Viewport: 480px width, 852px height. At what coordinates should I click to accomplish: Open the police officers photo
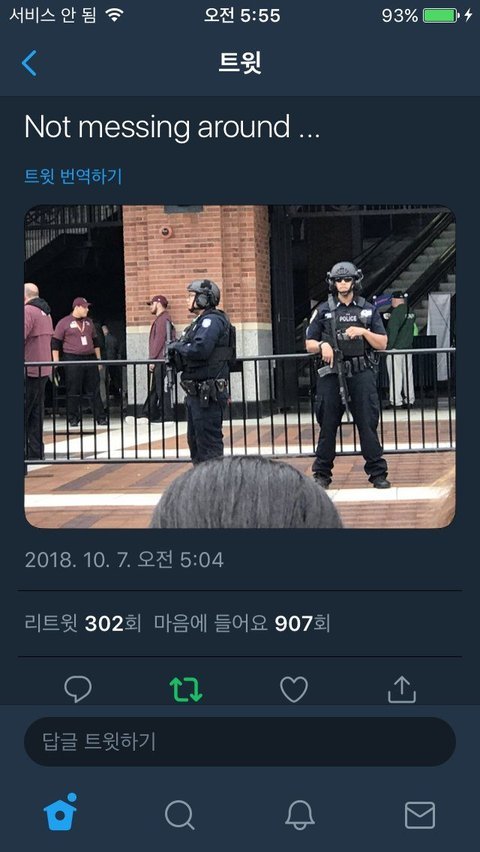pyautogui.click(x=240, y=366)
